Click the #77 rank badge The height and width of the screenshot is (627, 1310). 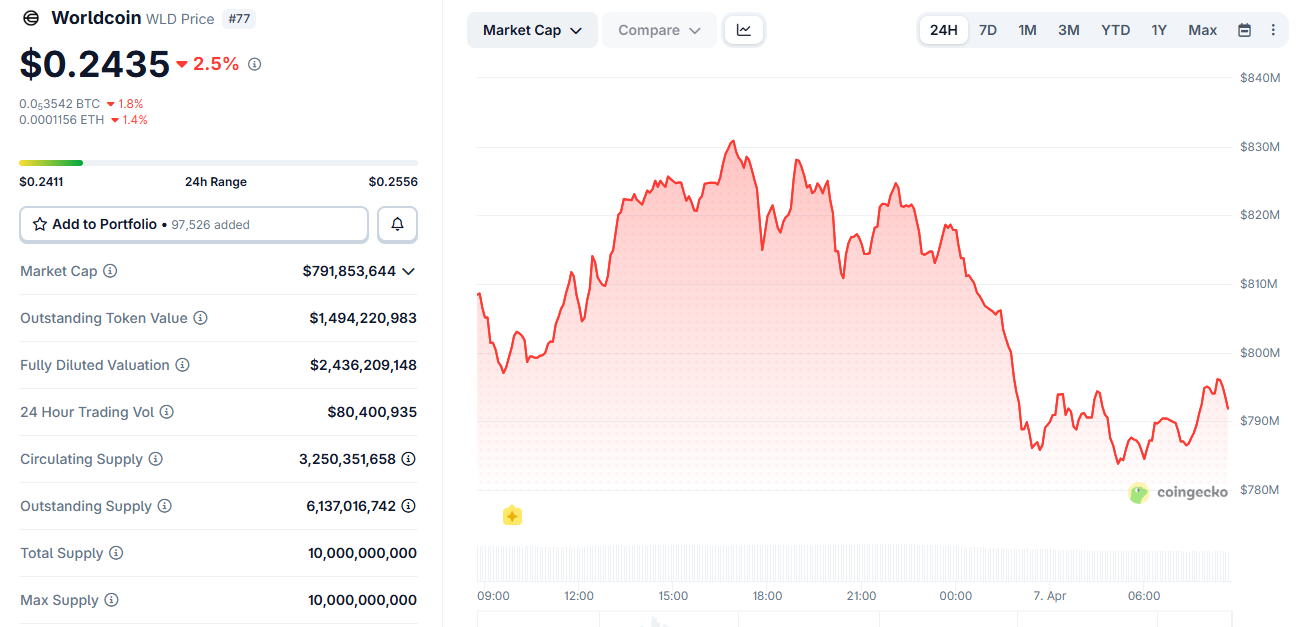239,18
